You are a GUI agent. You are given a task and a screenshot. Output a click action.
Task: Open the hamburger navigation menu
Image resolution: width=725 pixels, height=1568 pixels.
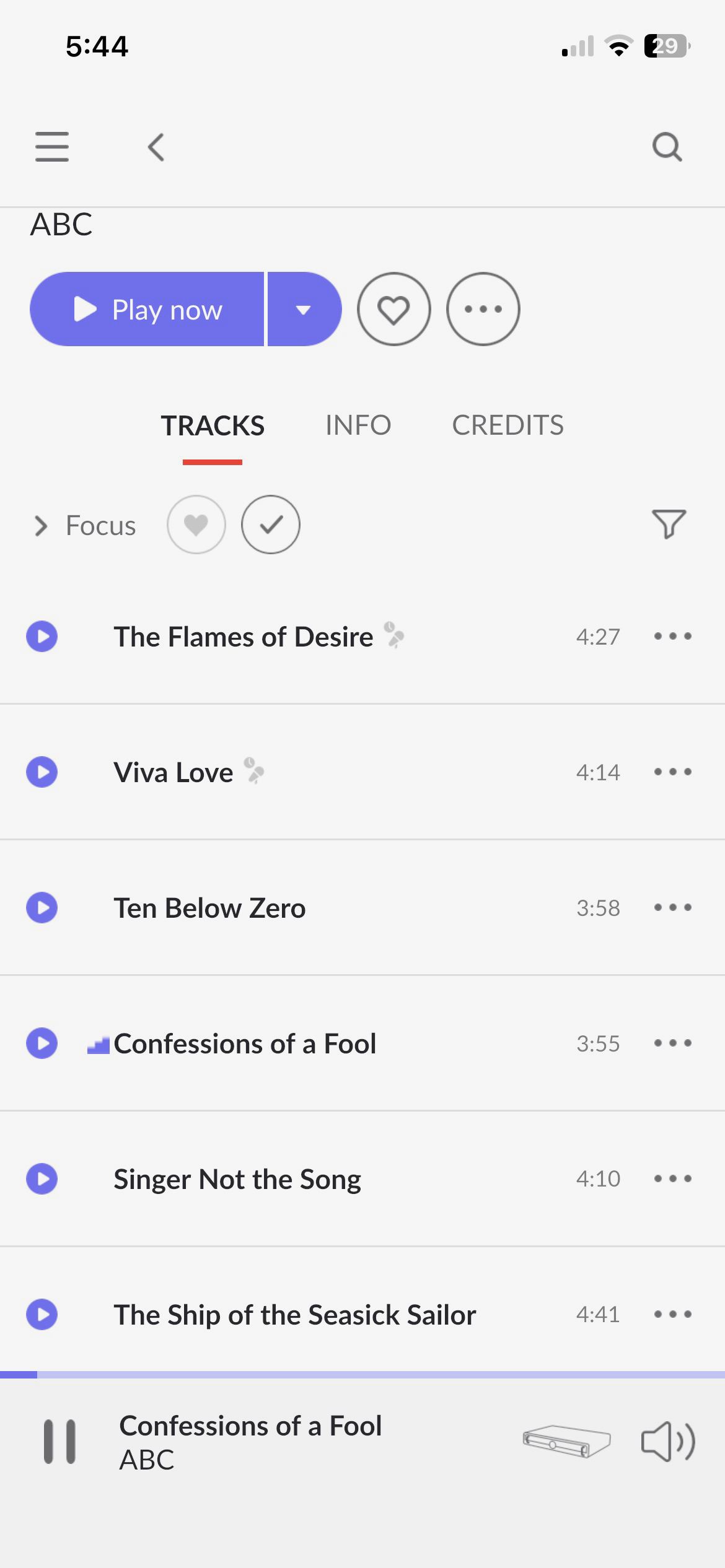click(52, 147)
